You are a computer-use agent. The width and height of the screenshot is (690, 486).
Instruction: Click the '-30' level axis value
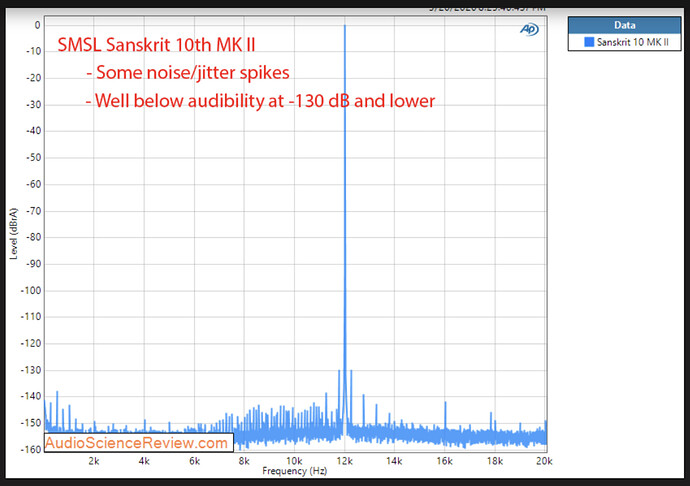pyautogui.click(x=33, y=105)
